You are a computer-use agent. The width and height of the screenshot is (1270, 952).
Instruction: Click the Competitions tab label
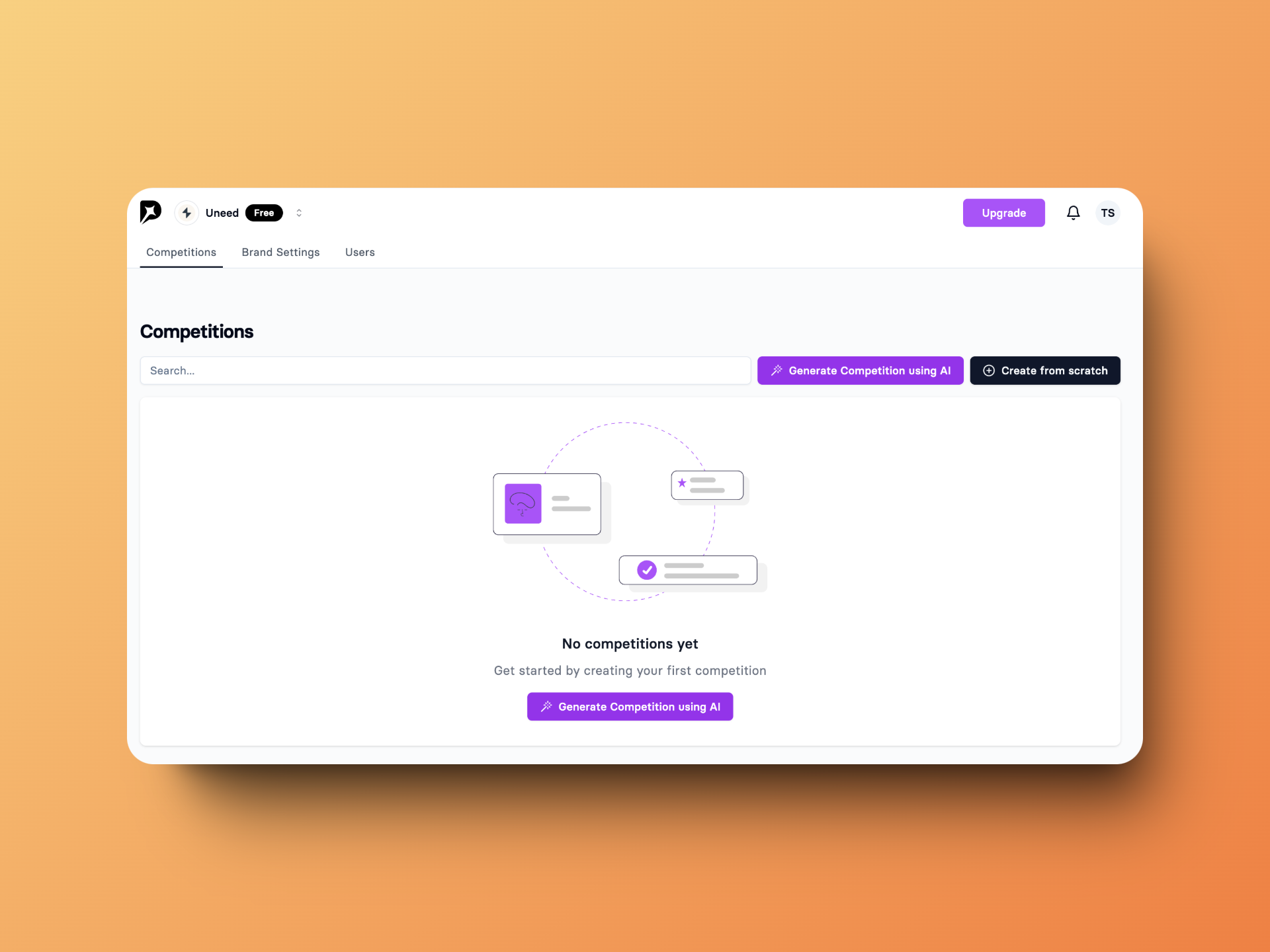[181, 252]
